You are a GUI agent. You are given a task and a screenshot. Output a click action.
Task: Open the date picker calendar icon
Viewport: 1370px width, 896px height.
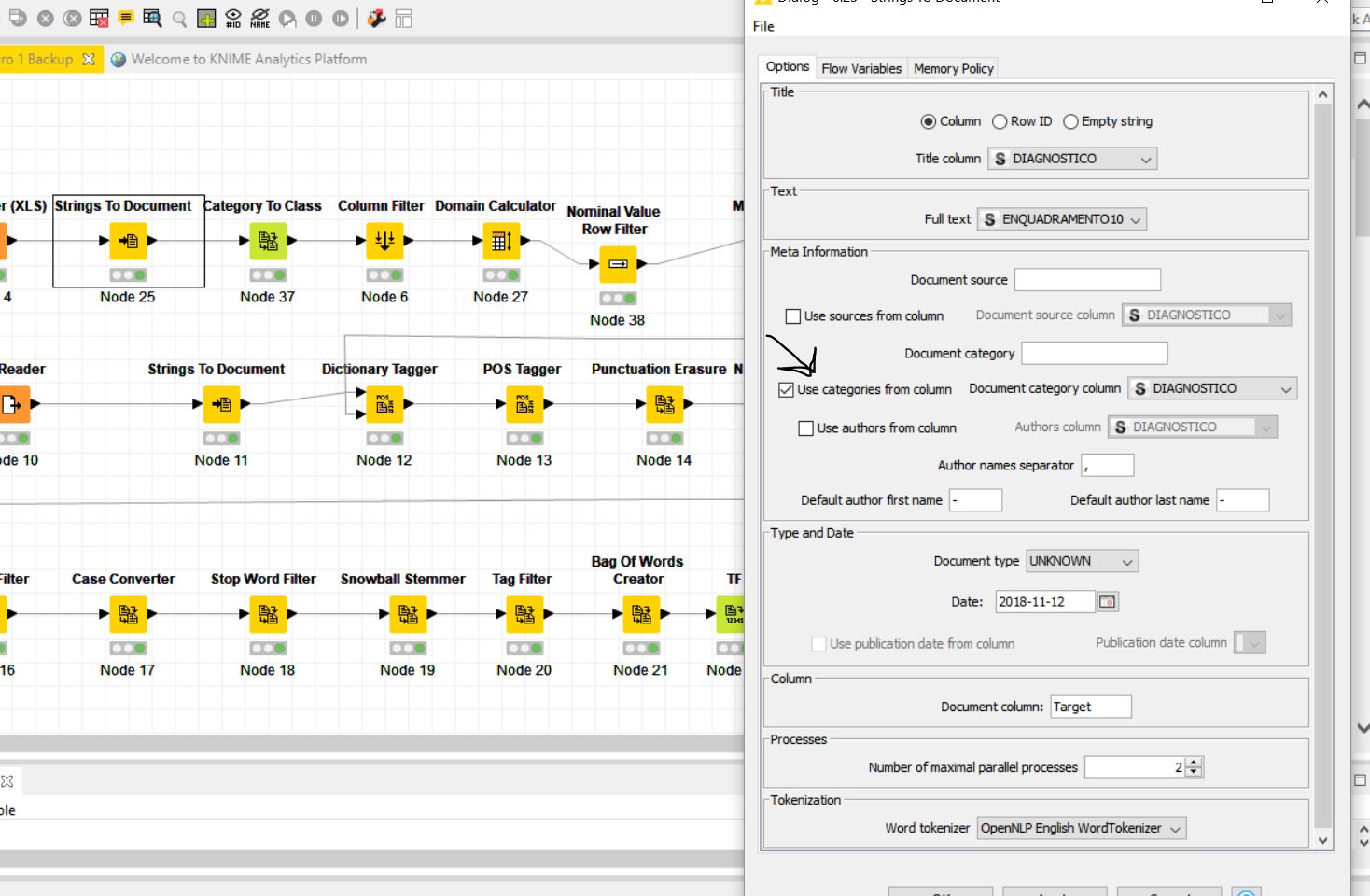1107,602
